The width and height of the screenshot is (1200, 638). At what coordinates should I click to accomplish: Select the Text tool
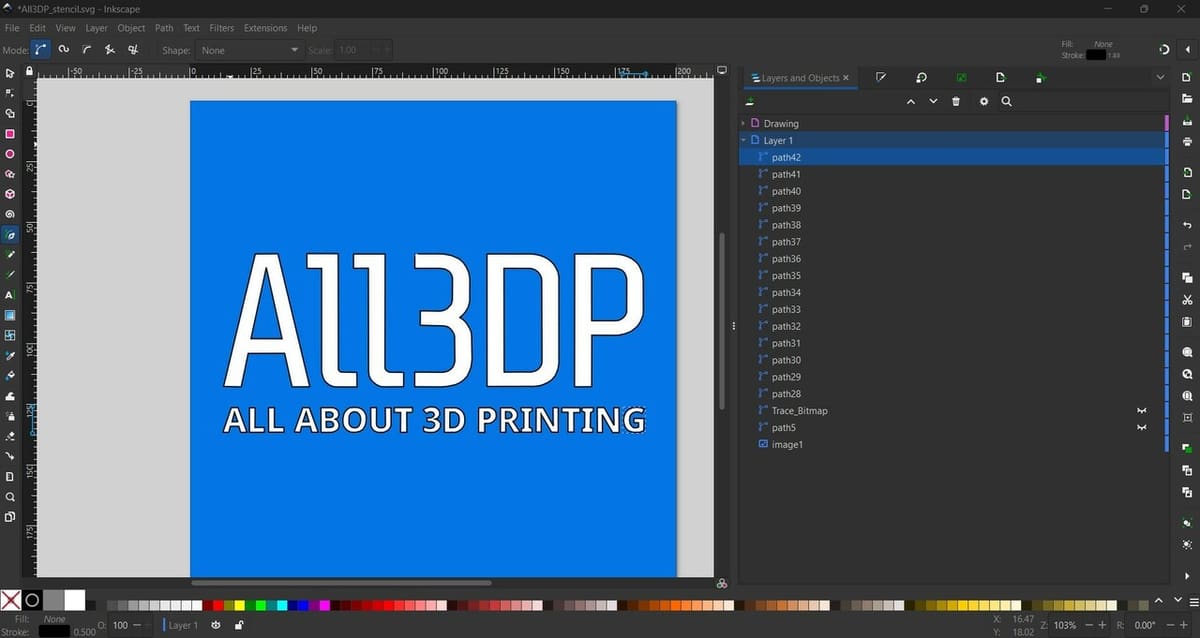(10, 295)
